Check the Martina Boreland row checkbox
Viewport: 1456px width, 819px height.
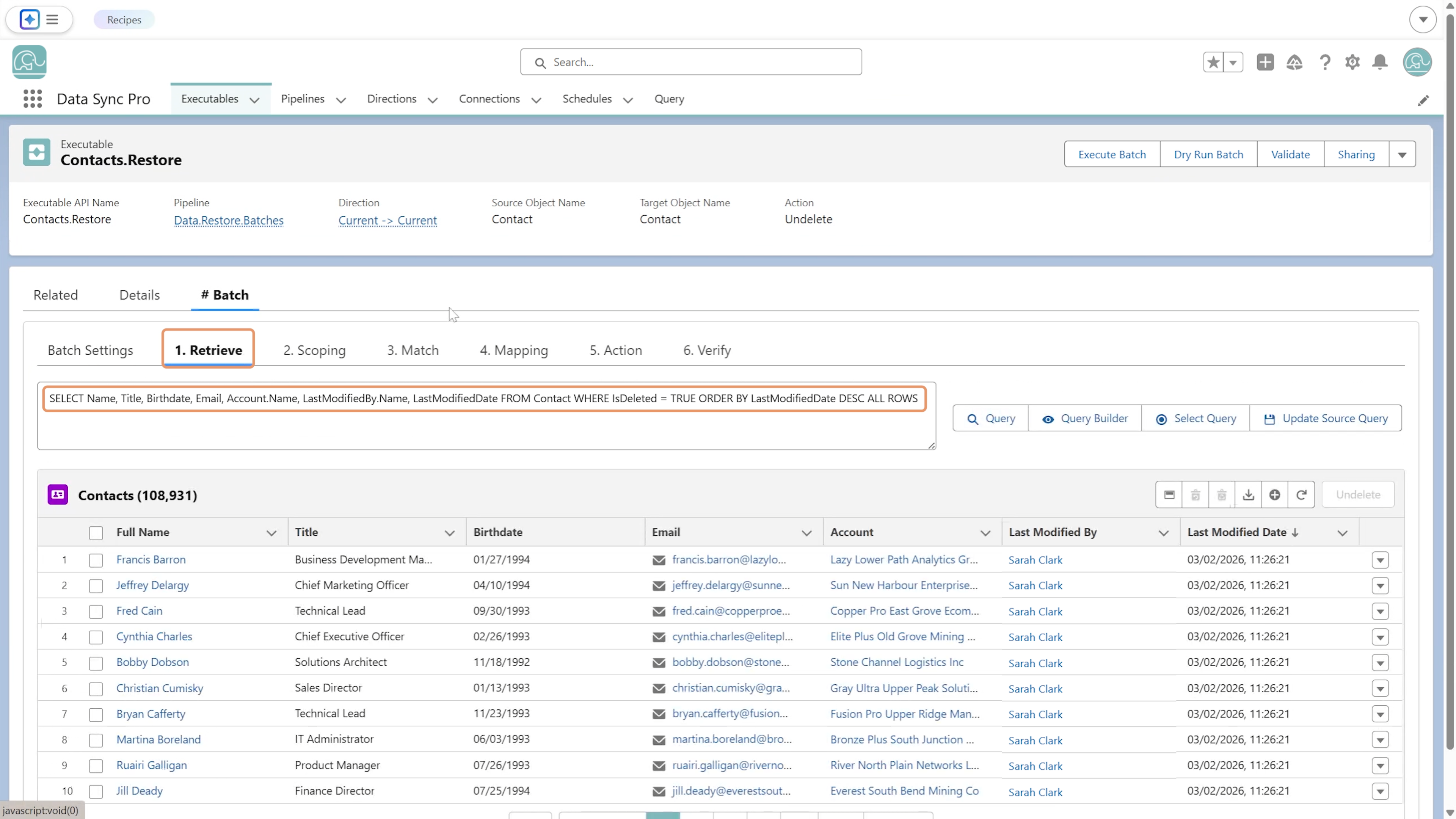pyautogui.click(x=96, y=740)
